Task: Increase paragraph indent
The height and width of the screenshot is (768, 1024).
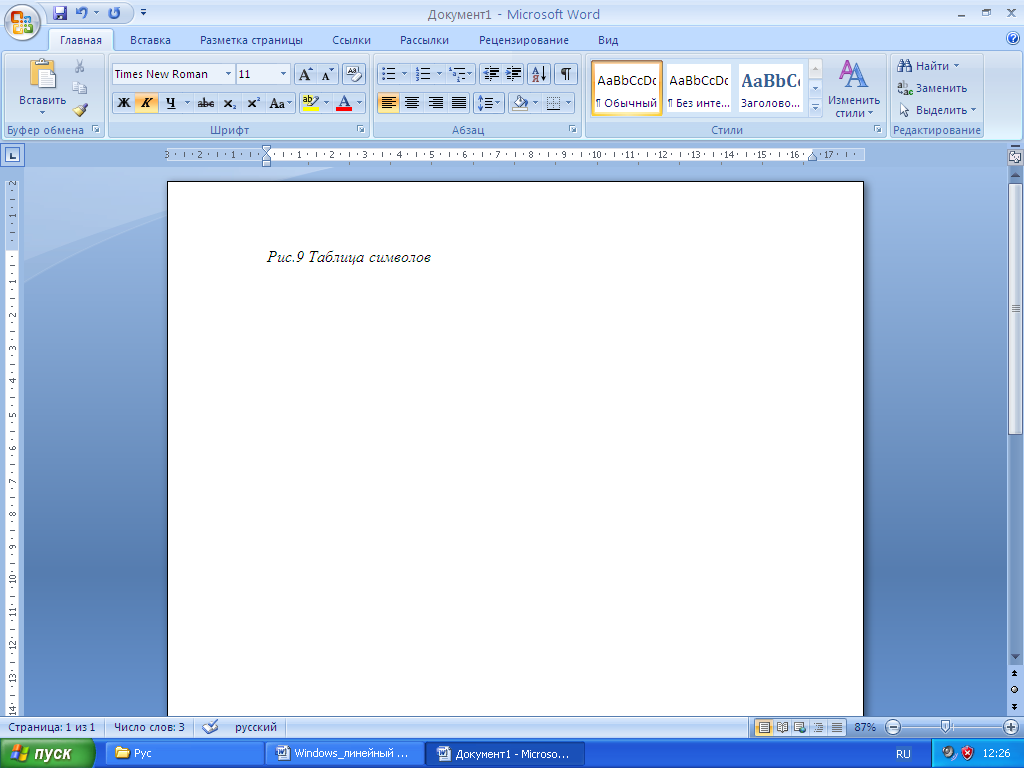Action: (x=513, y=74)
